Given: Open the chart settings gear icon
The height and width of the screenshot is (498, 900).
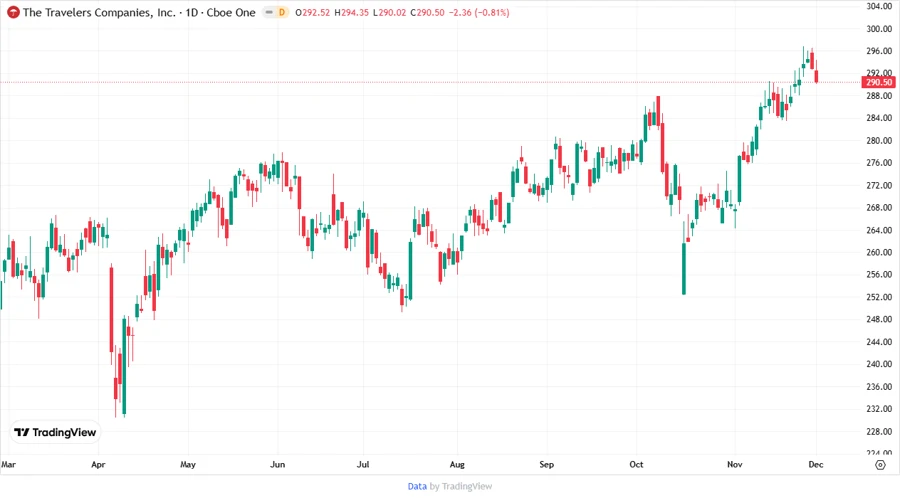Looking at the screenshot, I should 880,465.
